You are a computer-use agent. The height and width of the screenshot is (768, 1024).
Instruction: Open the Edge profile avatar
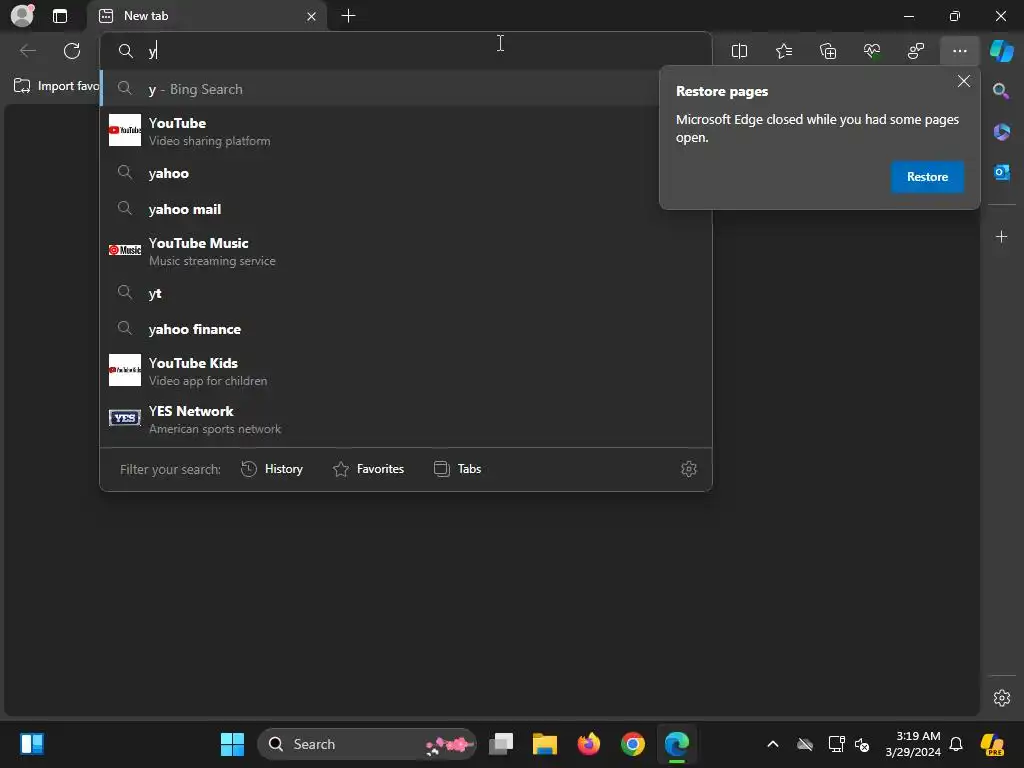tap(22, 15)
